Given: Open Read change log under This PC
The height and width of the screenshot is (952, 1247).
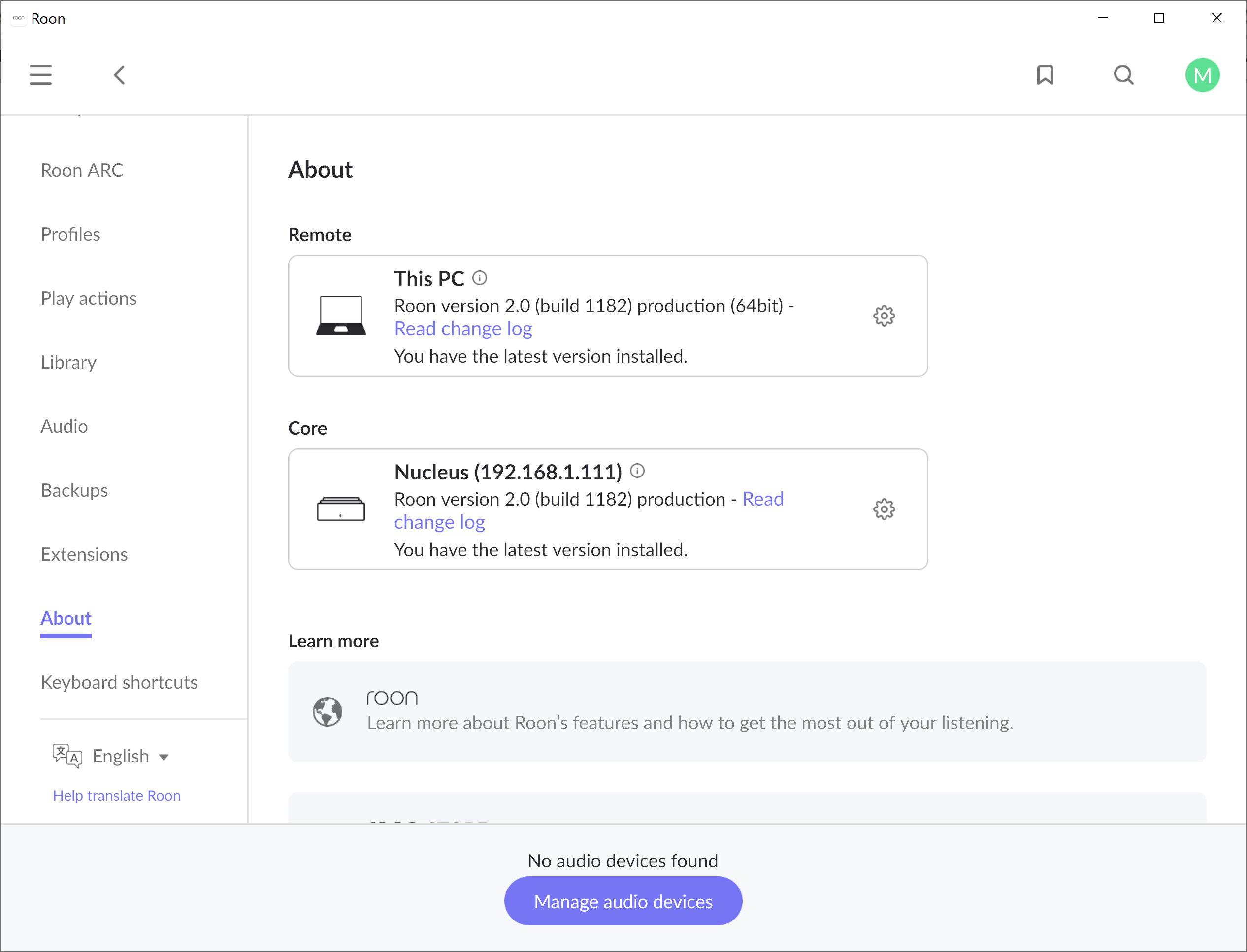Looking at the screenshot, I should click(462, 329).
